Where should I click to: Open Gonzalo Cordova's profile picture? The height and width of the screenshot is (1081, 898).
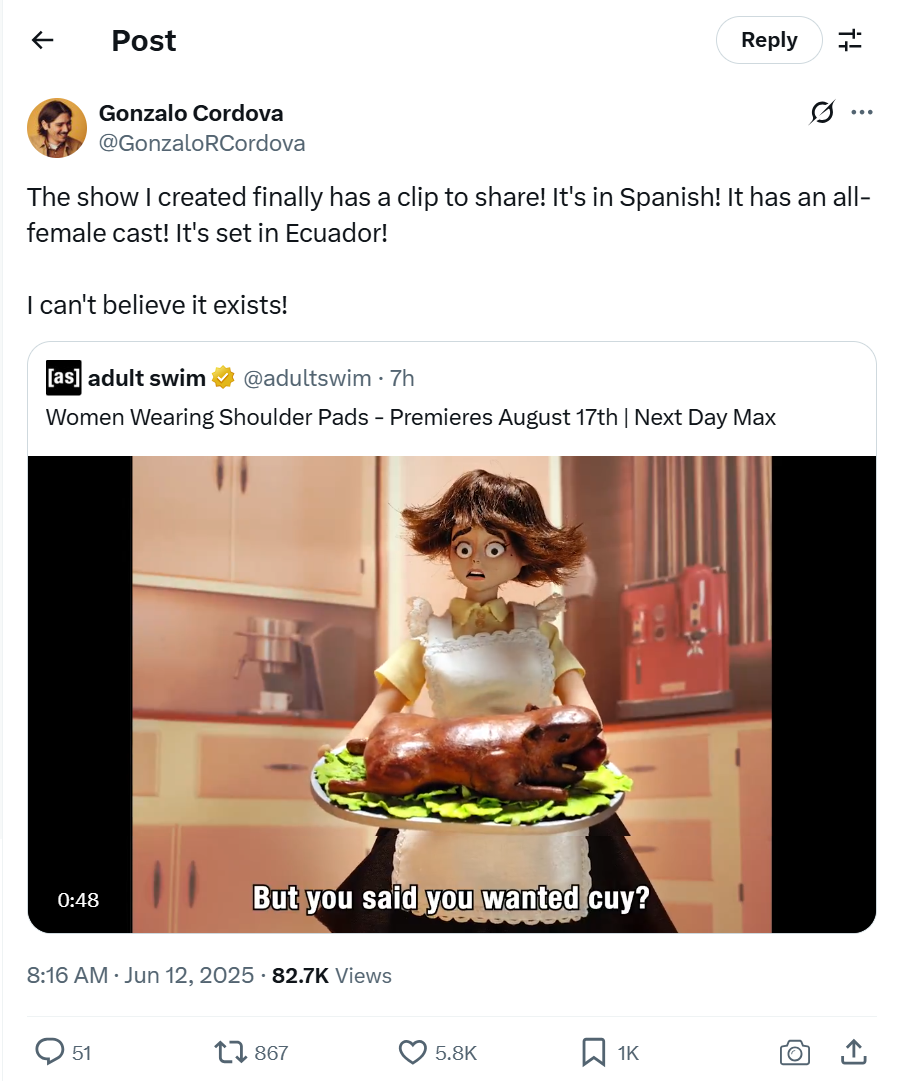tap(57, 128)
